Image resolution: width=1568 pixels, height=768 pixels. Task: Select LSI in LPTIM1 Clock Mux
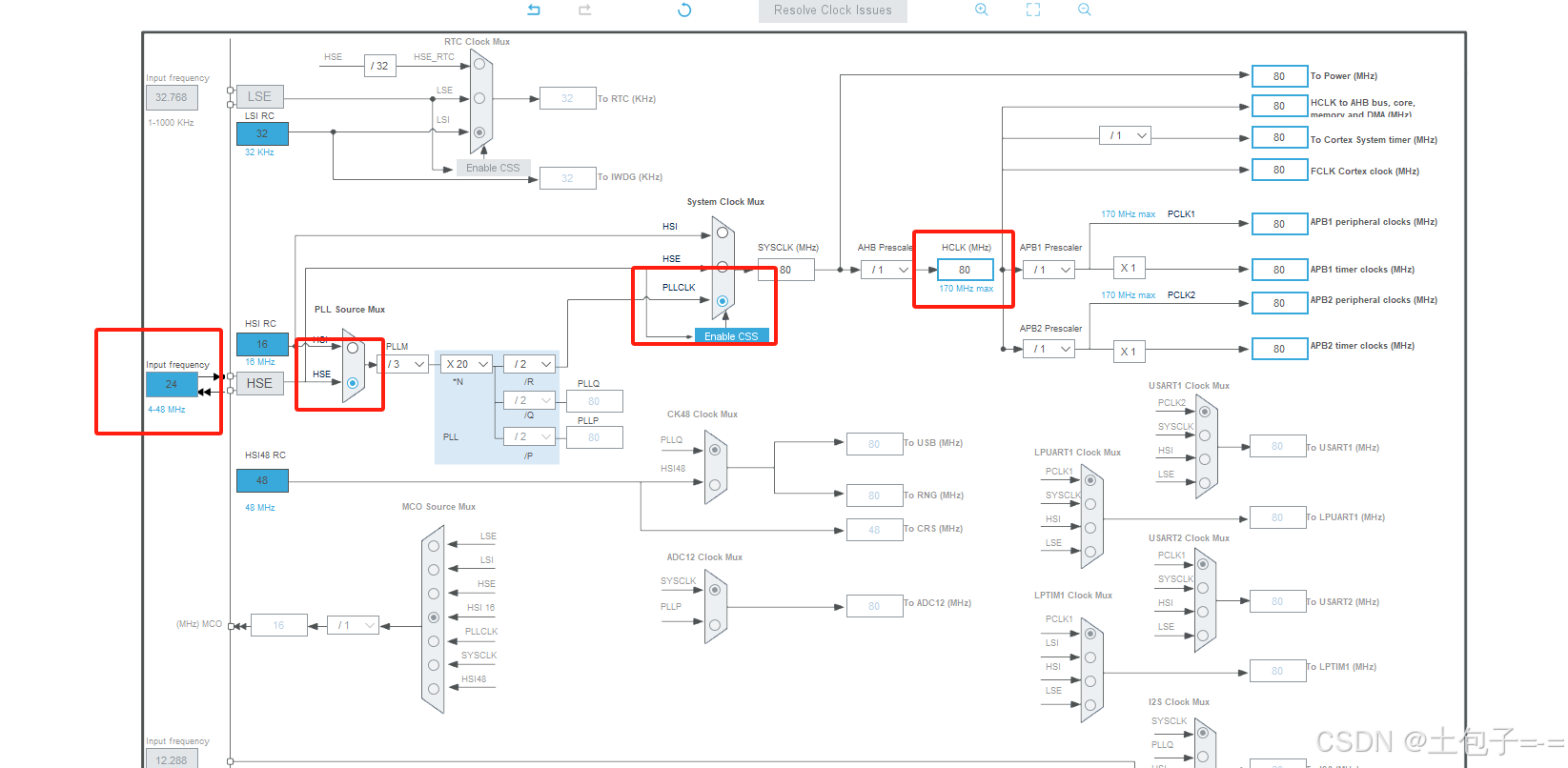[x=1090, y=657]
